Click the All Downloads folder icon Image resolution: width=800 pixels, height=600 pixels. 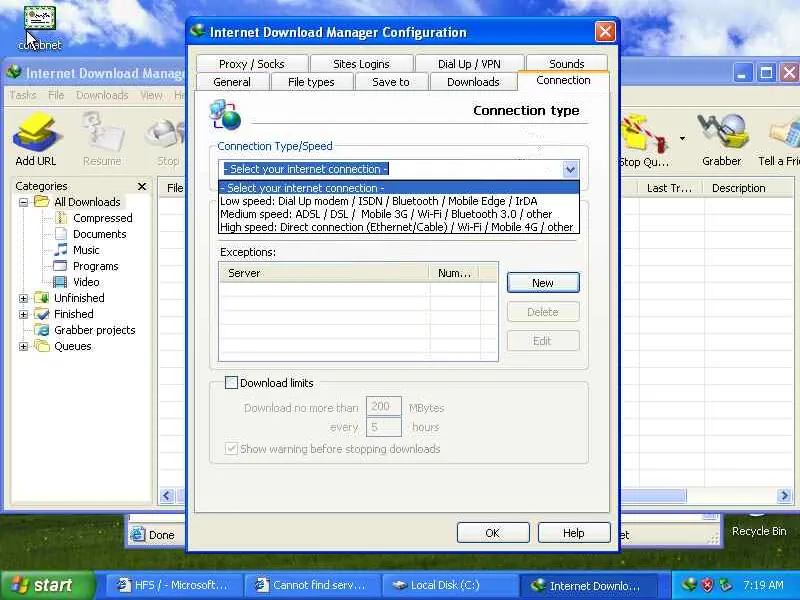point(42,202)
